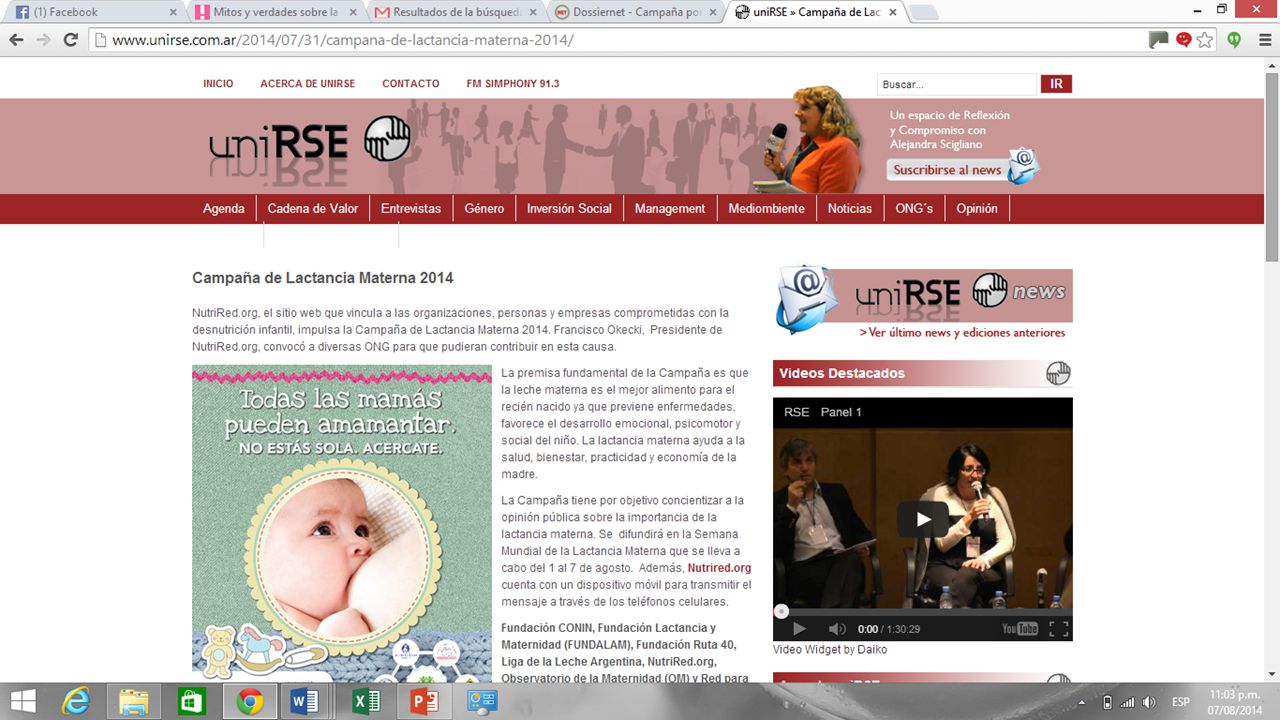Open the Management menu item
The image size is (1280, 720).
(x=670, y=208)
